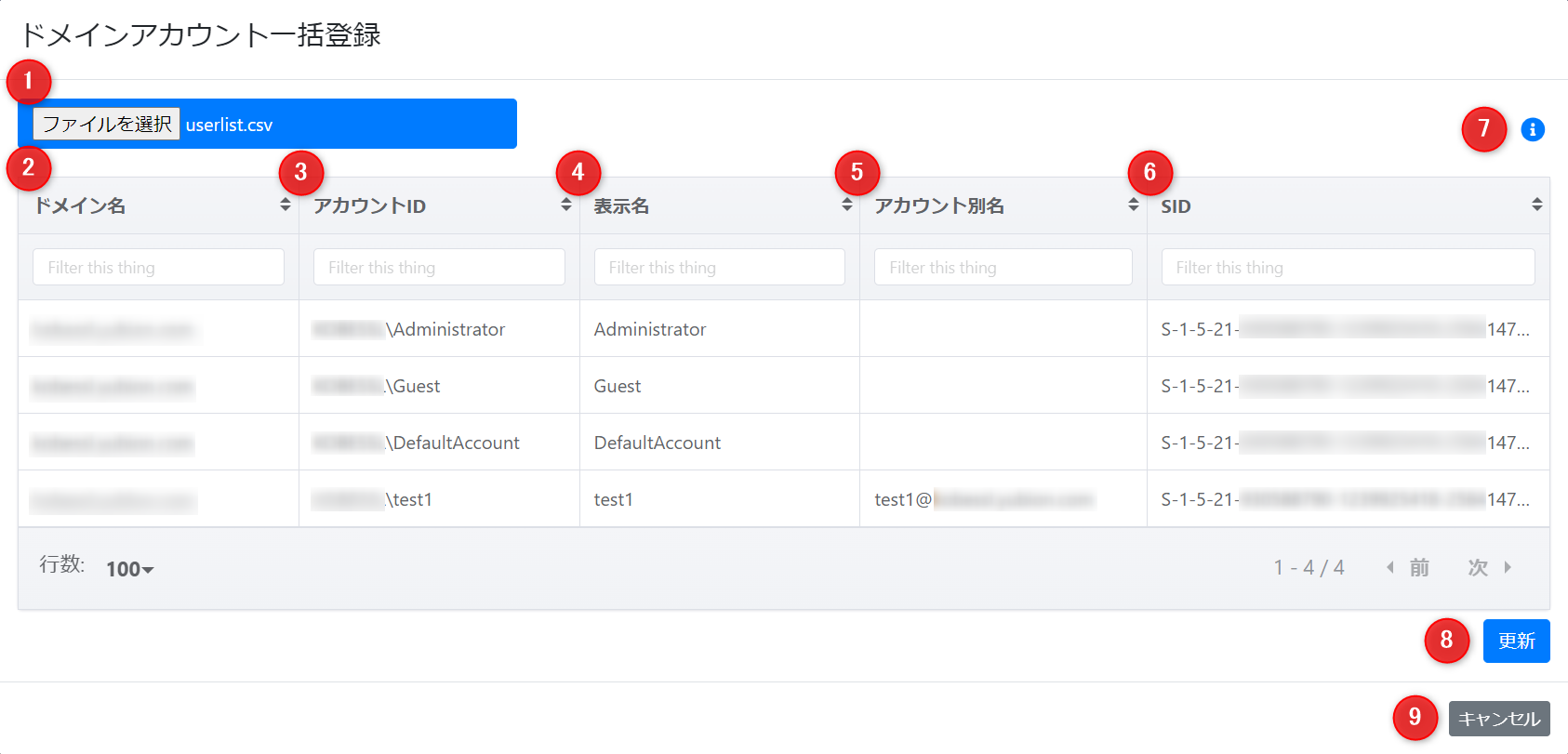Click the ファイルを選択 file chooser button
1568x754 pixels.
tap(106, 124)
